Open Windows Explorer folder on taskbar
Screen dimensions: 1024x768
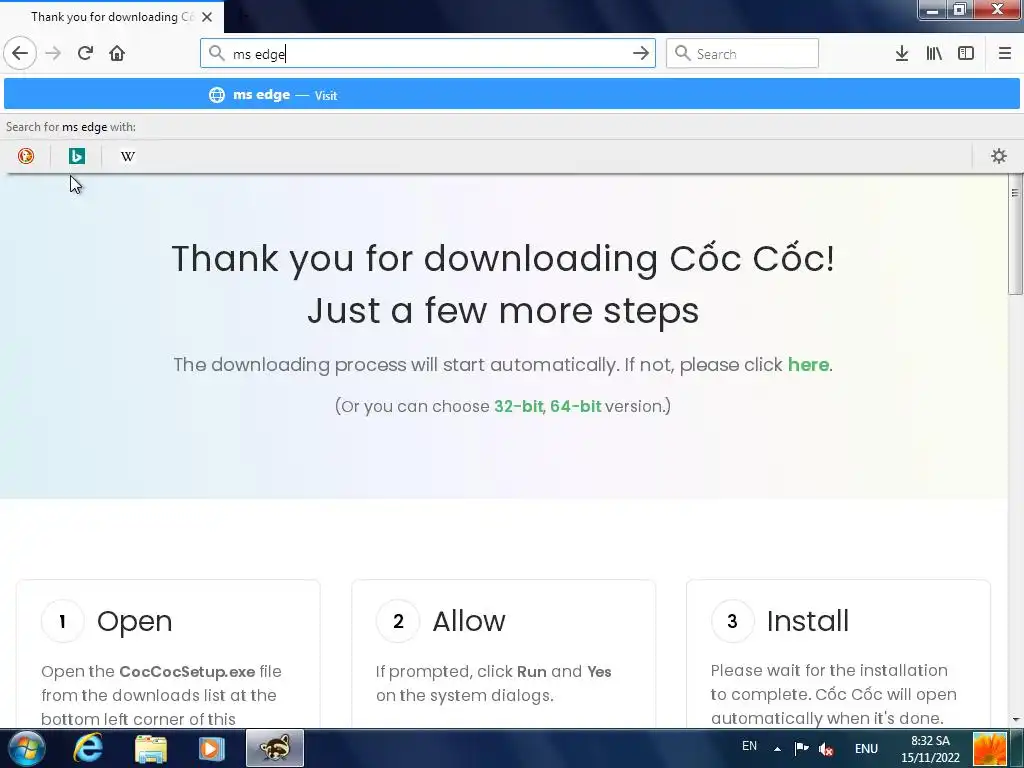click(x=151, y=748)
